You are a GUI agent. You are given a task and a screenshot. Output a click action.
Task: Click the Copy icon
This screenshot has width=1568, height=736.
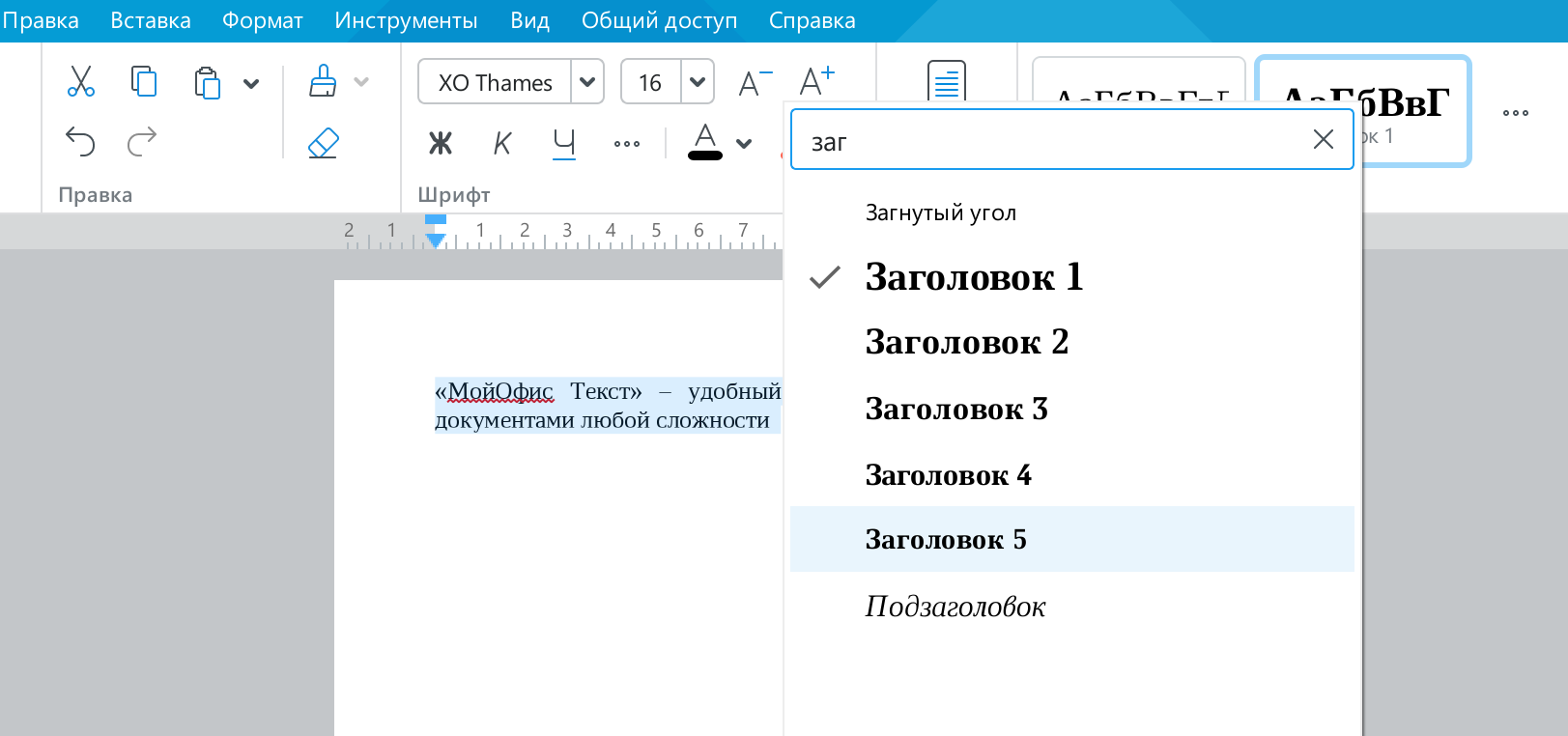144,82
